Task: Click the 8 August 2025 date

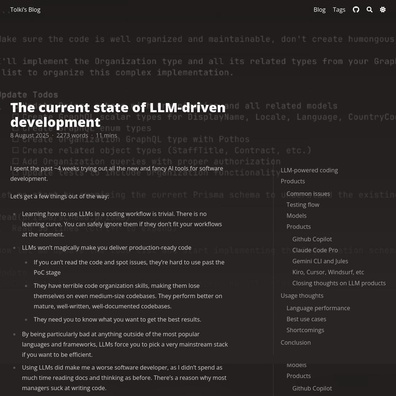Action: (x=29, y=136)
